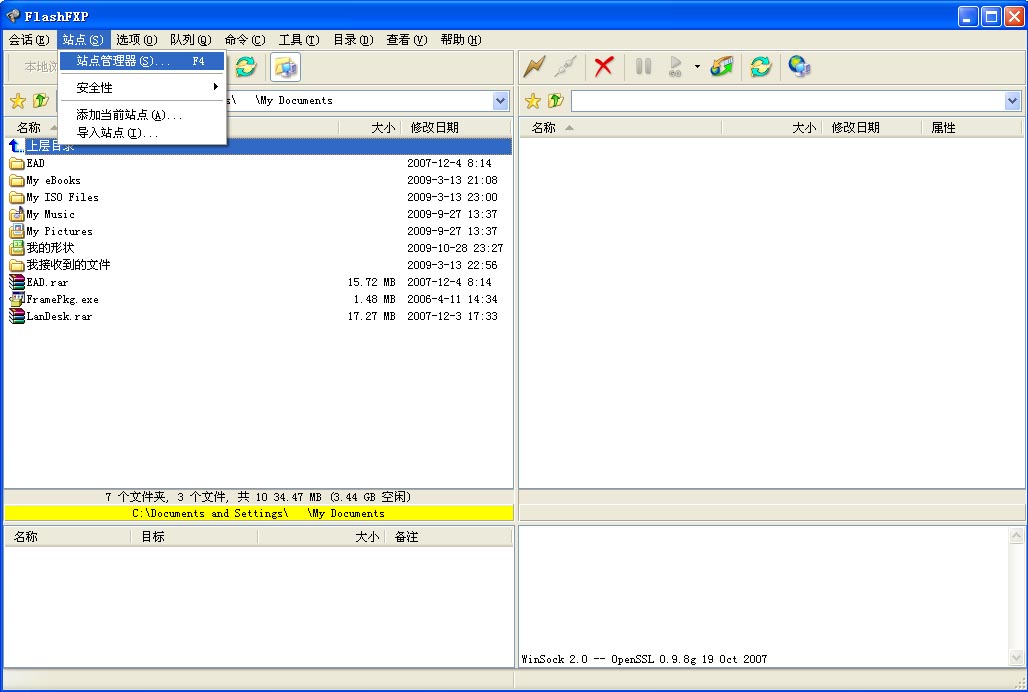This screenshot has width=1028, height=692.
Task: Sort the left pane by 修改日期 column
Action: pyautogui.click(x=458, y=127)
